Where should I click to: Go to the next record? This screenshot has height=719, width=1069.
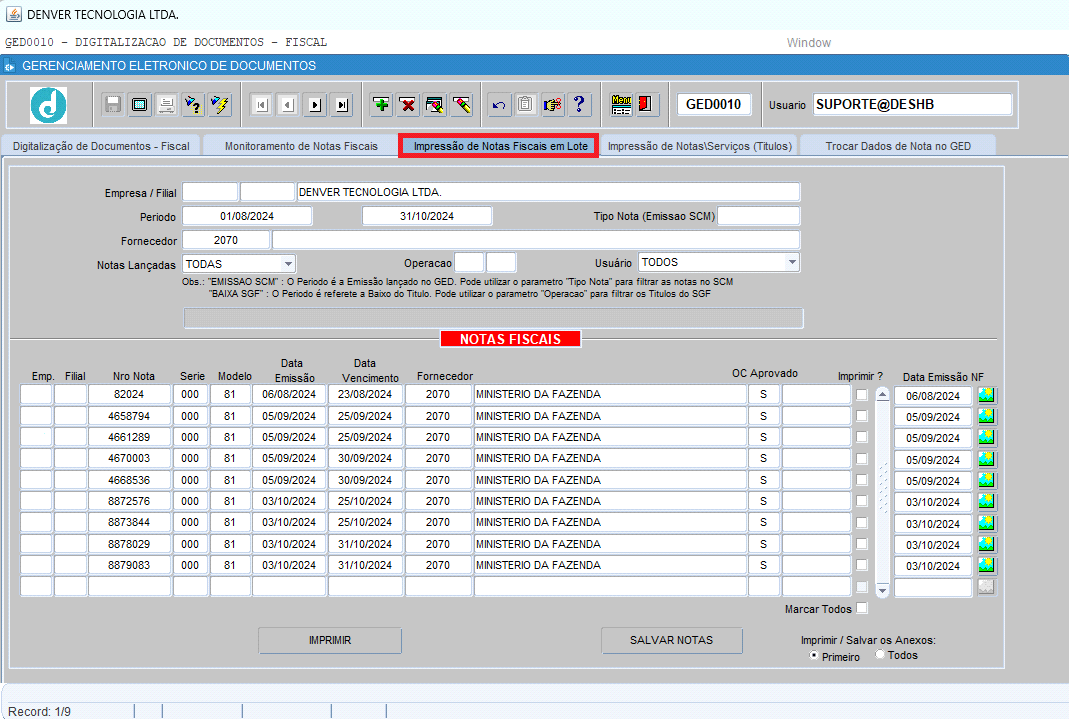[x=315, y=105]
